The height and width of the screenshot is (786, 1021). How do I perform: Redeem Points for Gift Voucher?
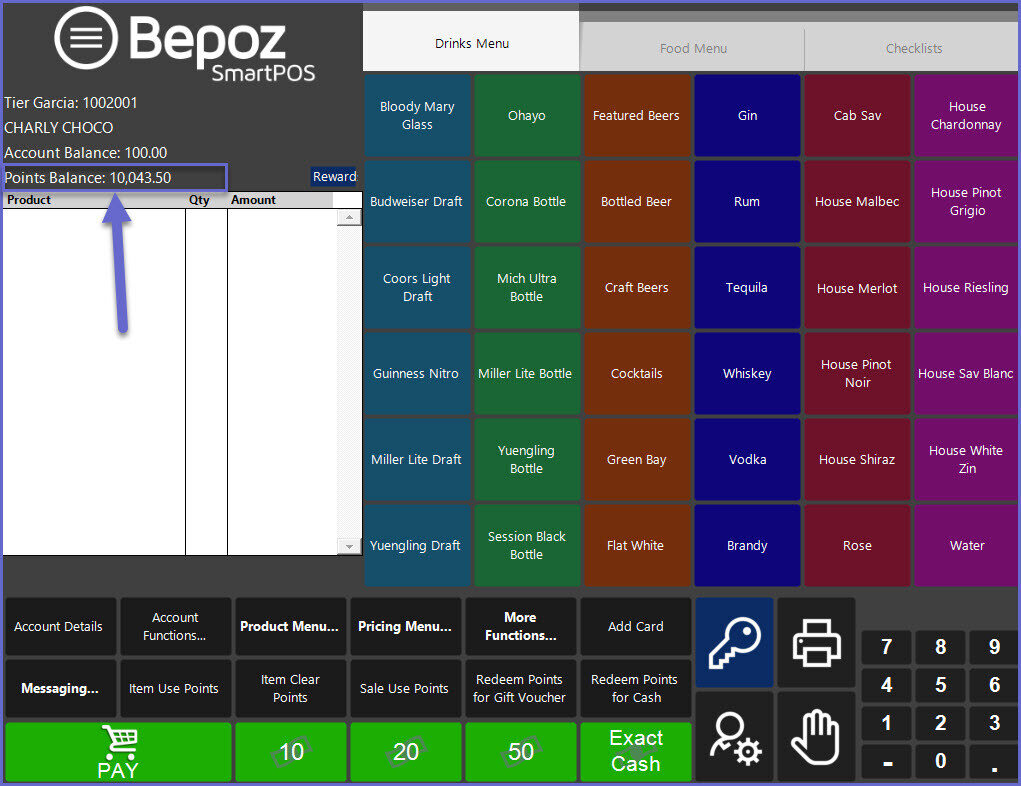(520, 688)
